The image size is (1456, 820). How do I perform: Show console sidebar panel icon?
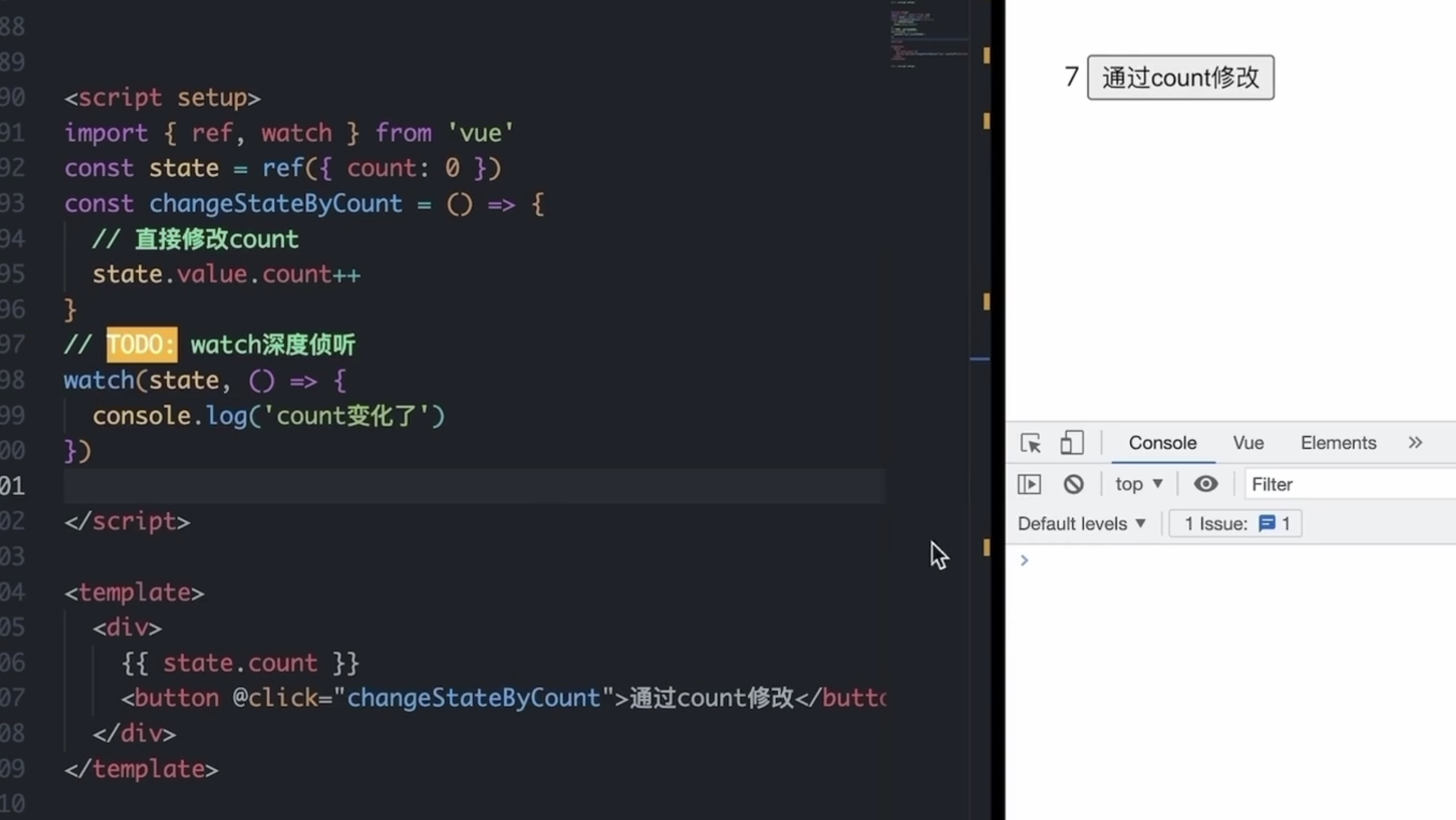click(1029, 484)
